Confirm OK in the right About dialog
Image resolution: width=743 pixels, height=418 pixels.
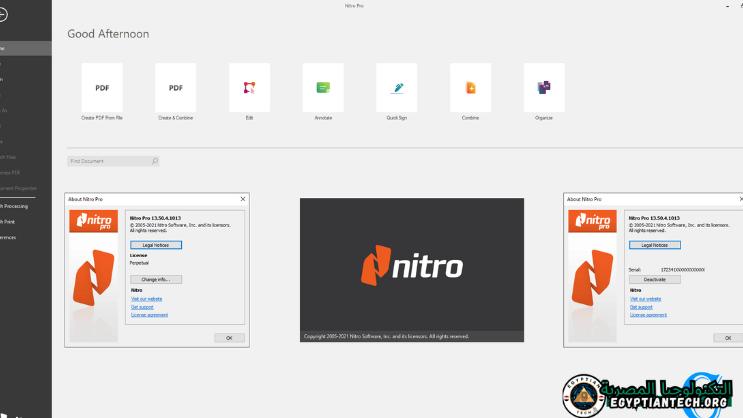pyautogui.click(x=728, y=338)
